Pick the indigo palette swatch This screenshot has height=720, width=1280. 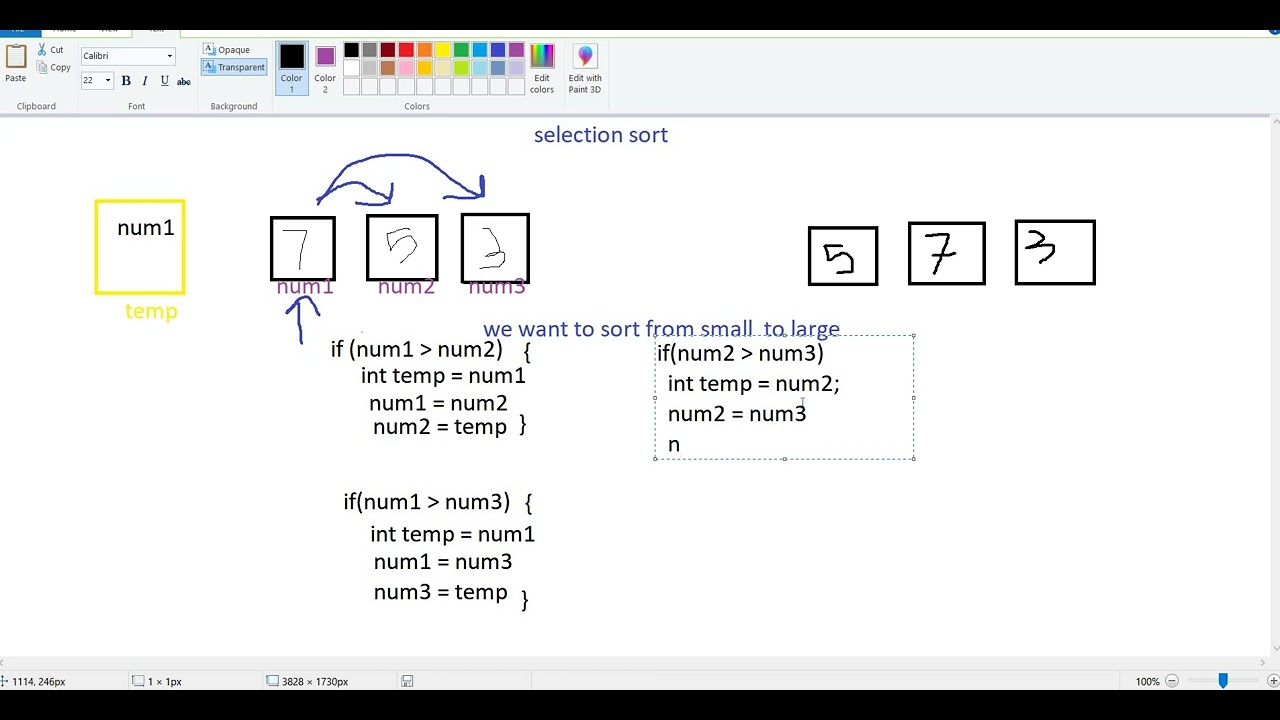(498, 50)
